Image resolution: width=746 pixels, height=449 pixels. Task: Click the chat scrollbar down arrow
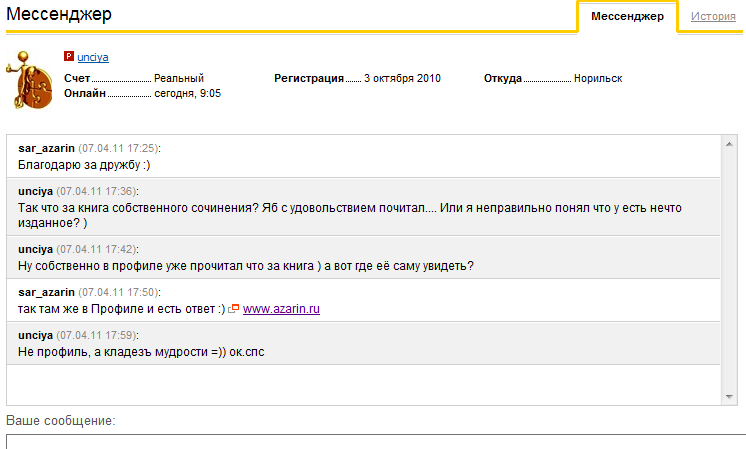(x=730, y=397)
